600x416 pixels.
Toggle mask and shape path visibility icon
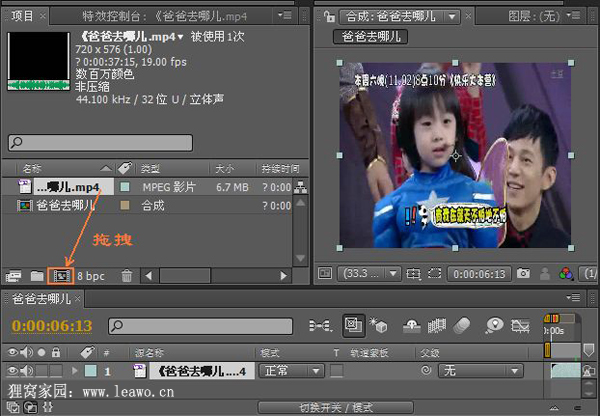435,274
